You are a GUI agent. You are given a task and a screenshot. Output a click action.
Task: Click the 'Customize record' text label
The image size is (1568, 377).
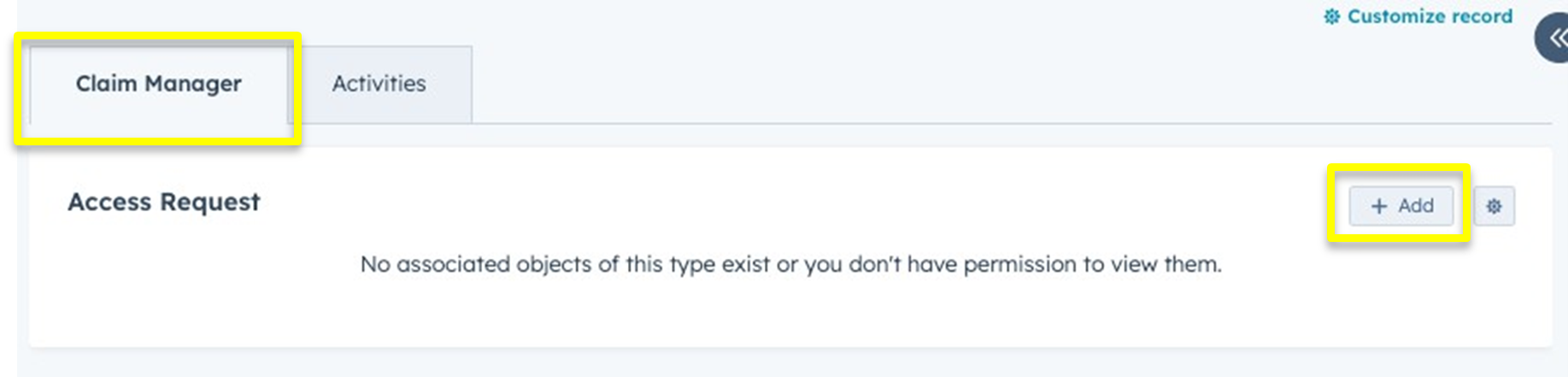coord(1430,16)
